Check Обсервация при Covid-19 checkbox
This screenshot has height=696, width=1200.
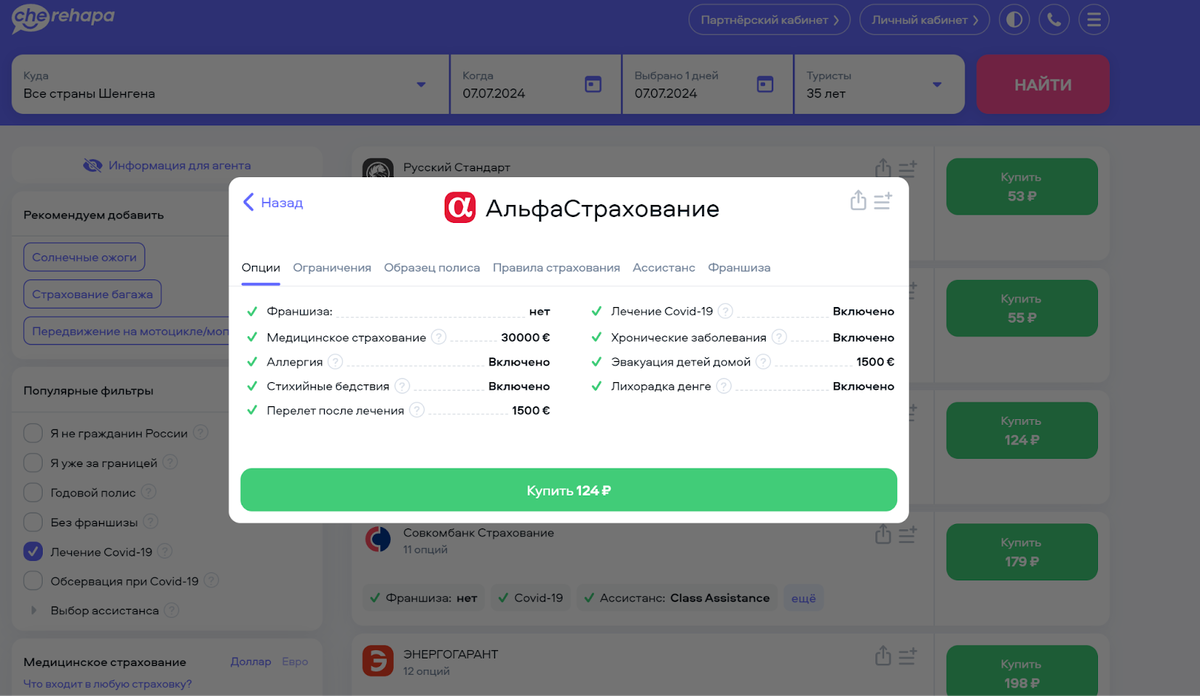pos(33,581)
